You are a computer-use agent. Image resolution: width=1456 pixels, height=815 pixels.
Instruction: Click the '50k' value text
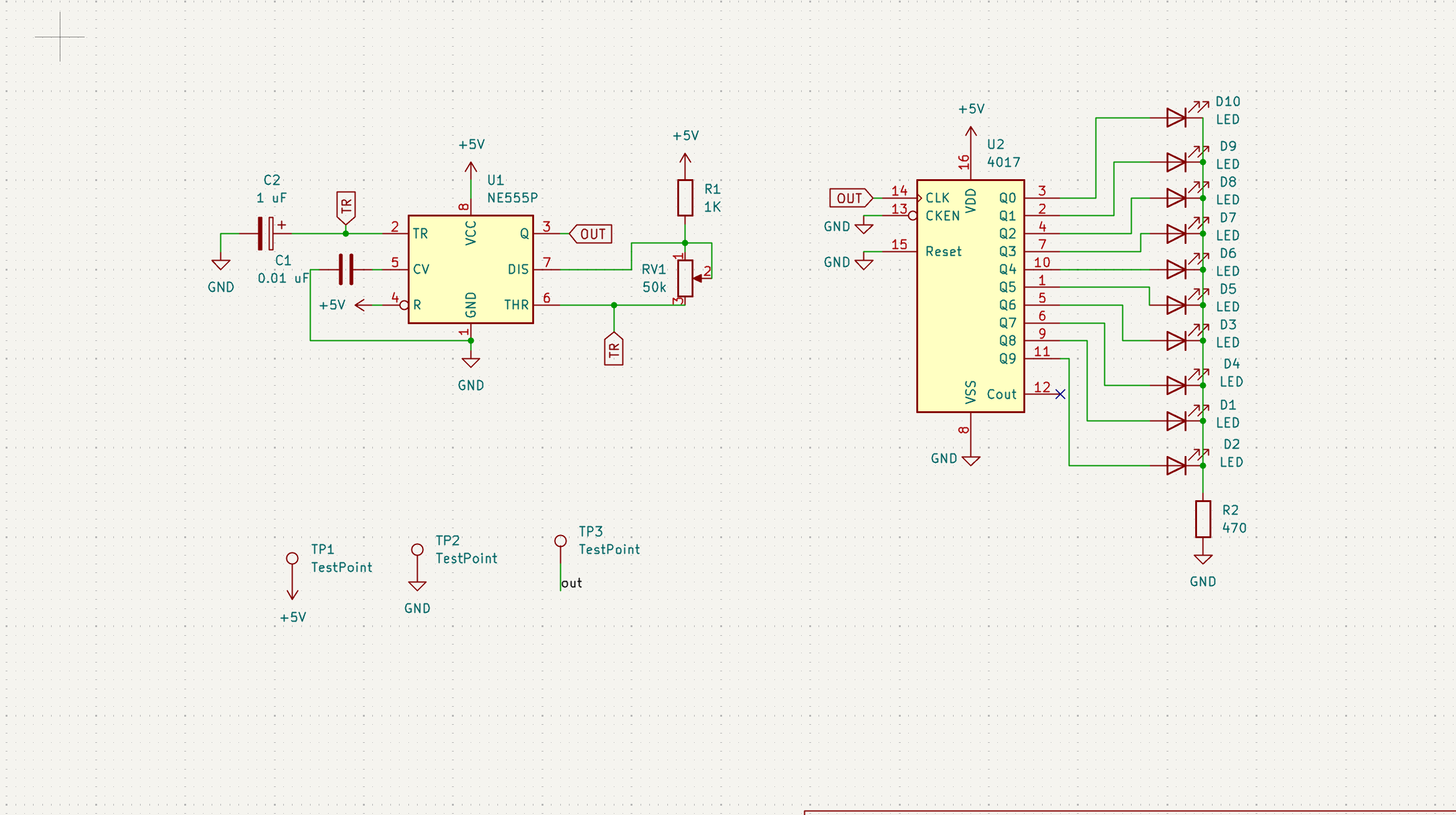654,287
